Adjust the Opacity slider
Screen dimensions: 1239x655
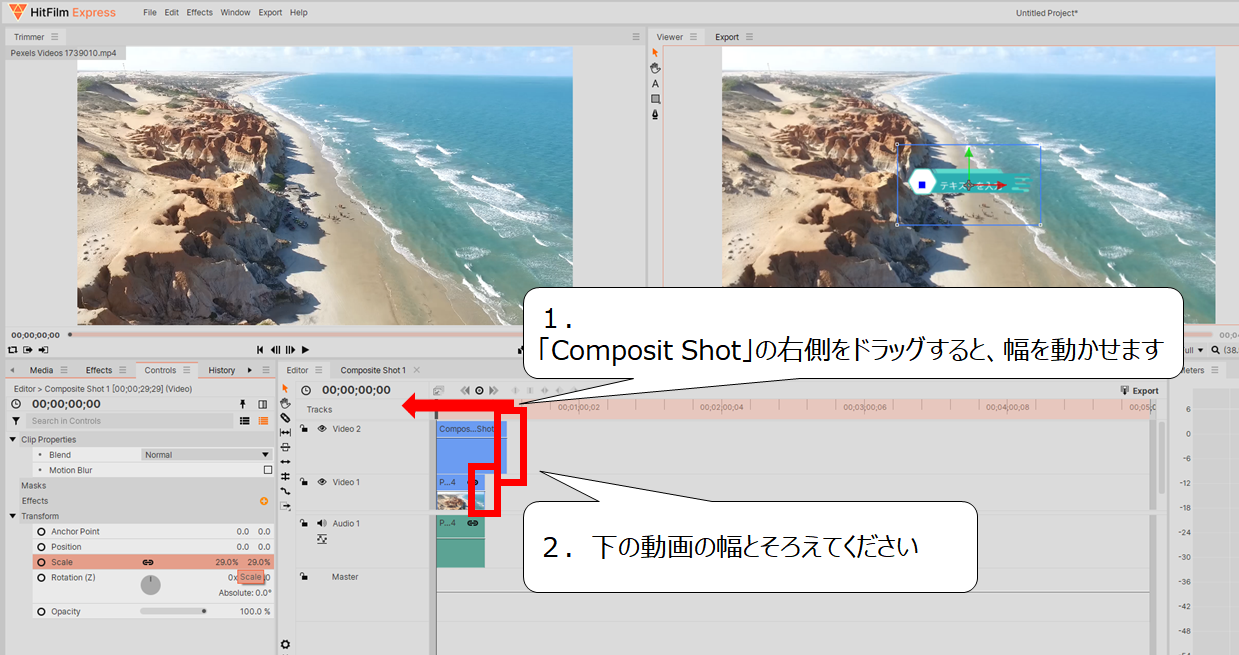pos(174,611)
